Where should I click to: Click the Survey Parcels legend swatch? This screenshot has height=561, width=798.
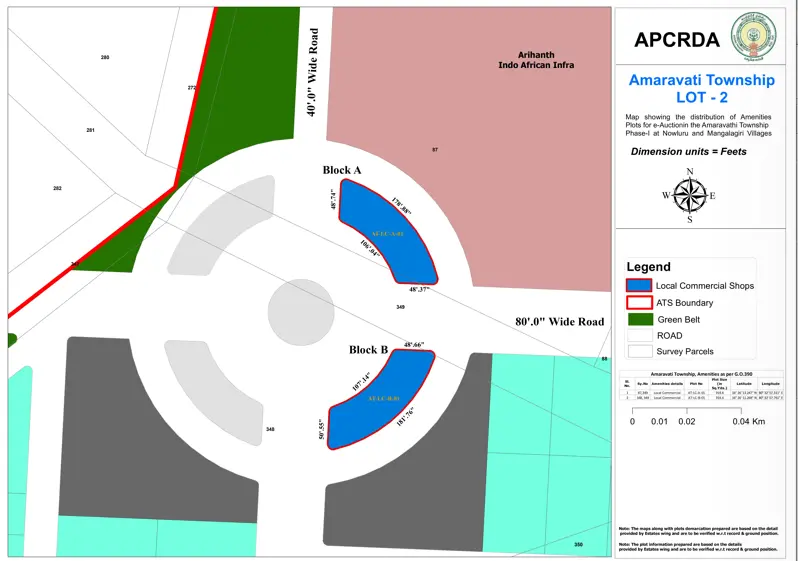(x=640, y=351)
